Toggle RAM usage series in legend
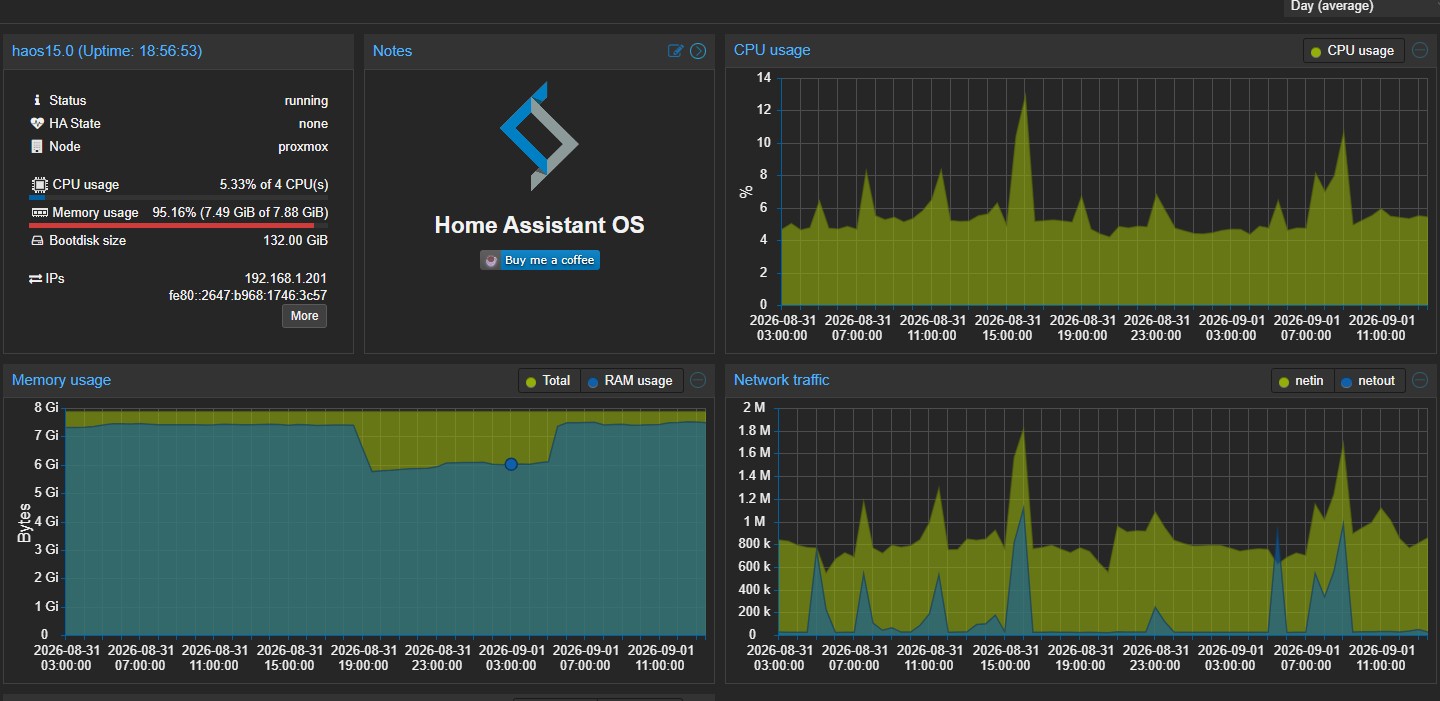The height and width of the screenshot is (701, 1440). coord(631,381)
